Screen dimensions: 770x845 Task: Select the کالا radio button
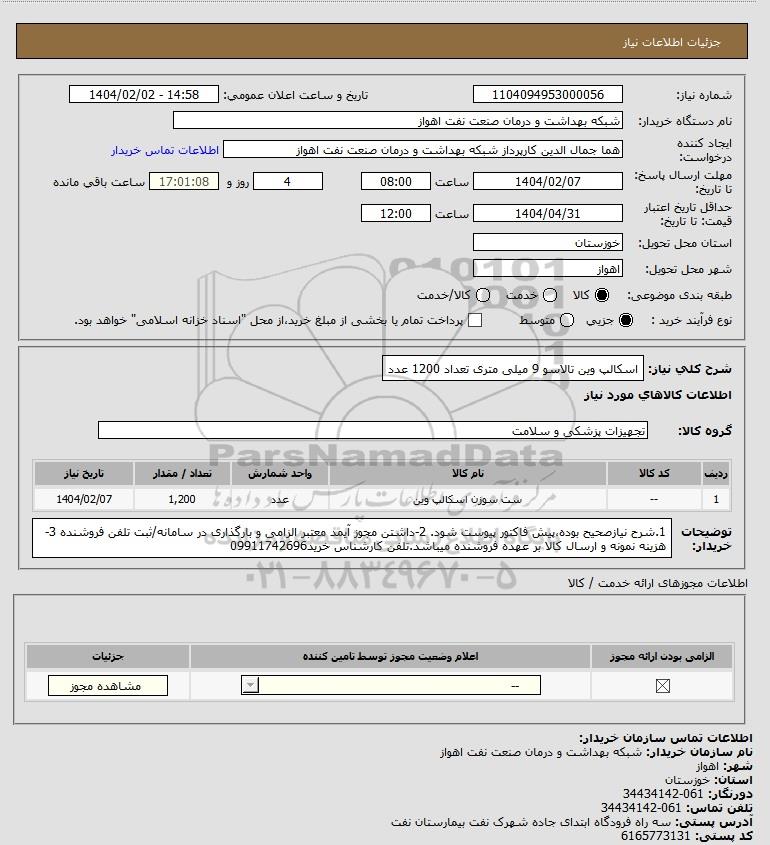[601, 295]
